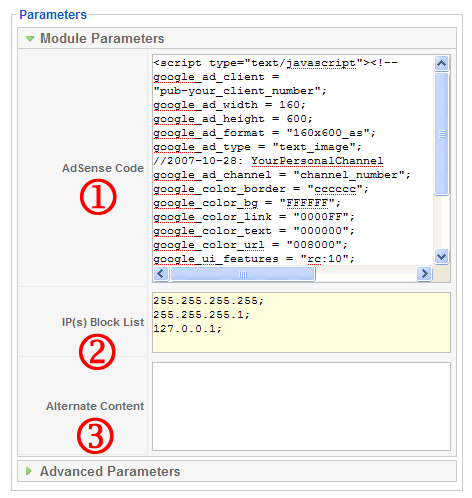Image resolution: width=472 pixels, height=498 pixels.
Task: Click the google_ad_height = 600 line
Action: tap(233, 119)
